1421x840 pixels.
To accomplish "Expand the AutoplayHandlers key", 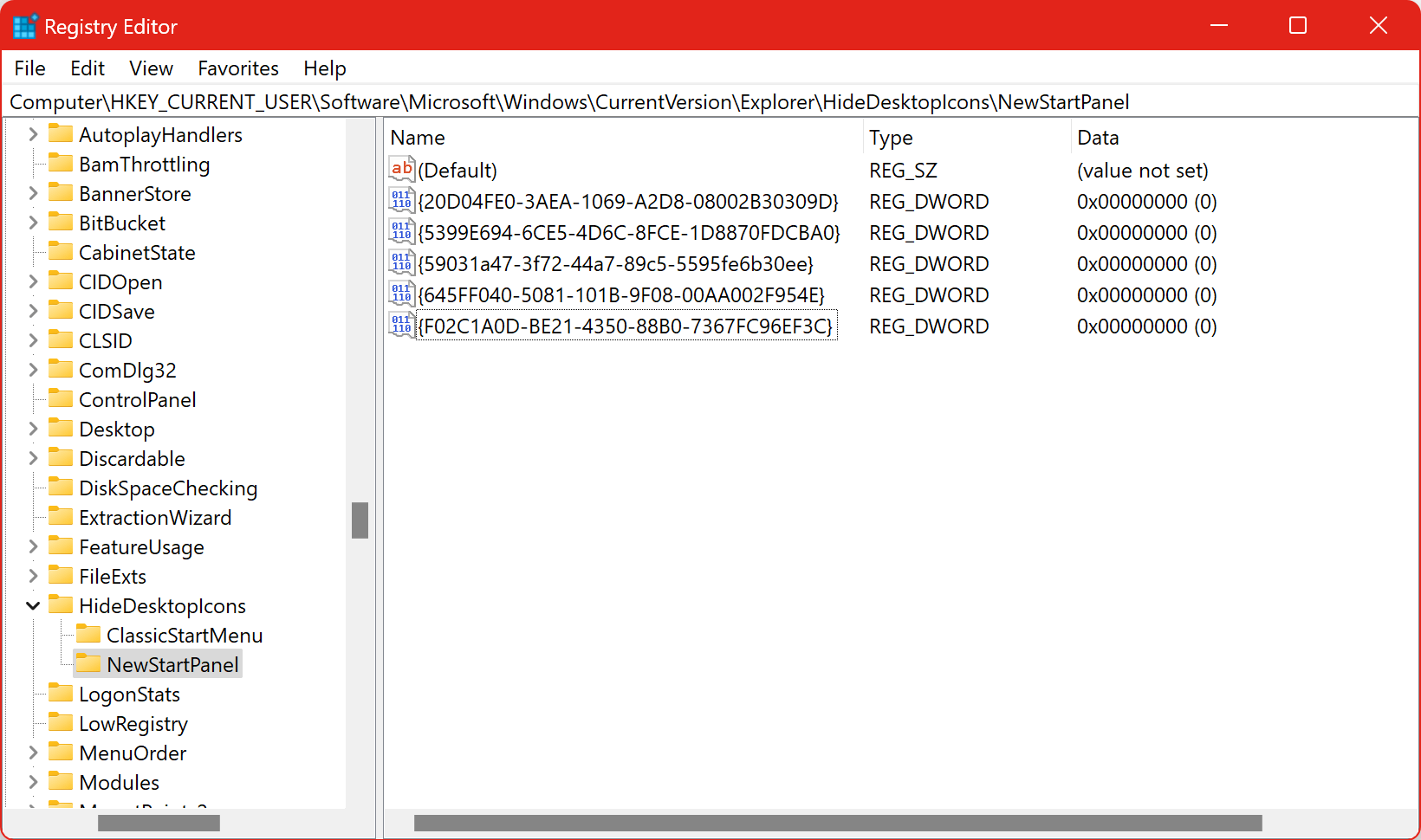I will tap(33, 134).
